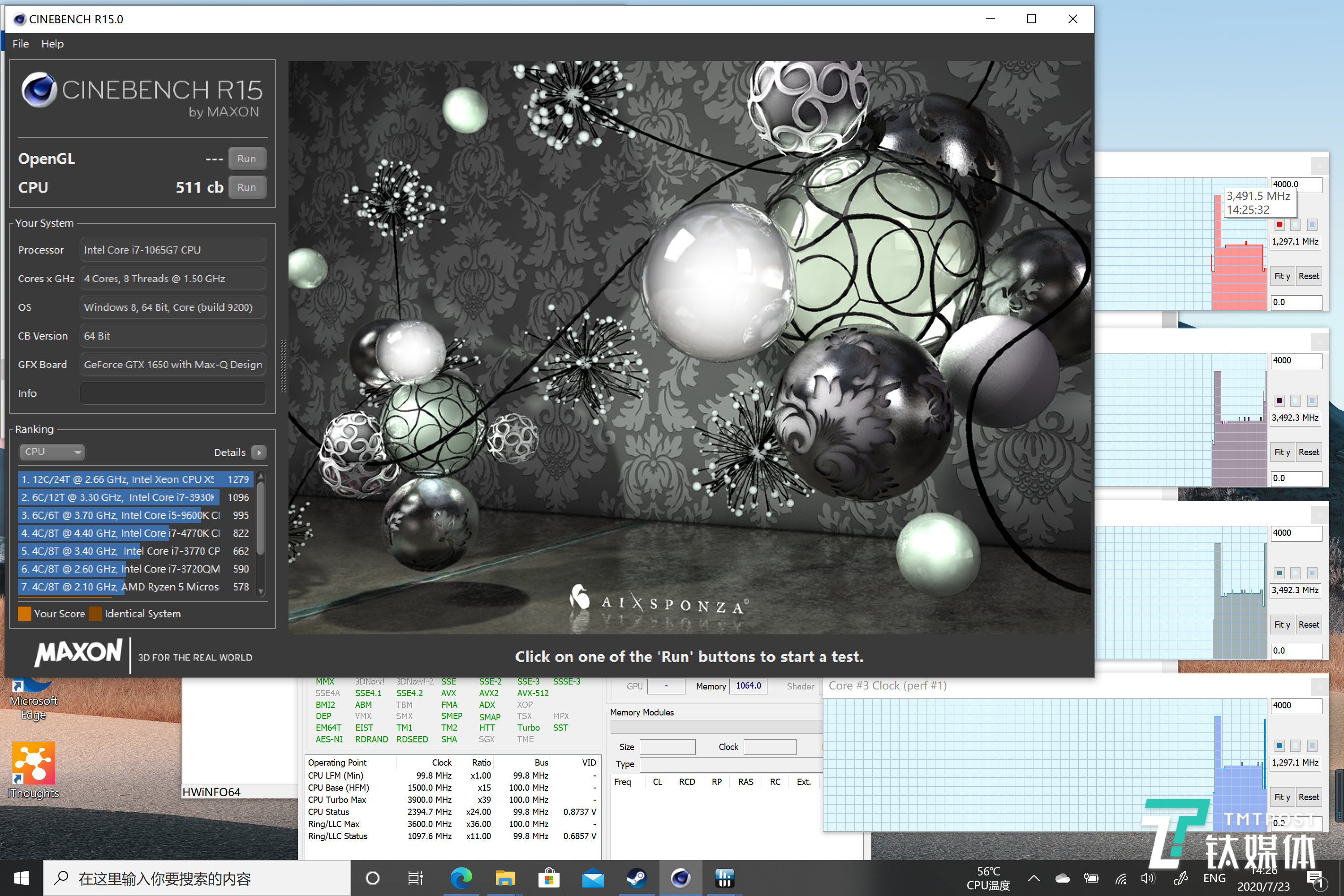Open the Help menu
The width and height of the screenshot is (1344, 896).
click(52, 43)
